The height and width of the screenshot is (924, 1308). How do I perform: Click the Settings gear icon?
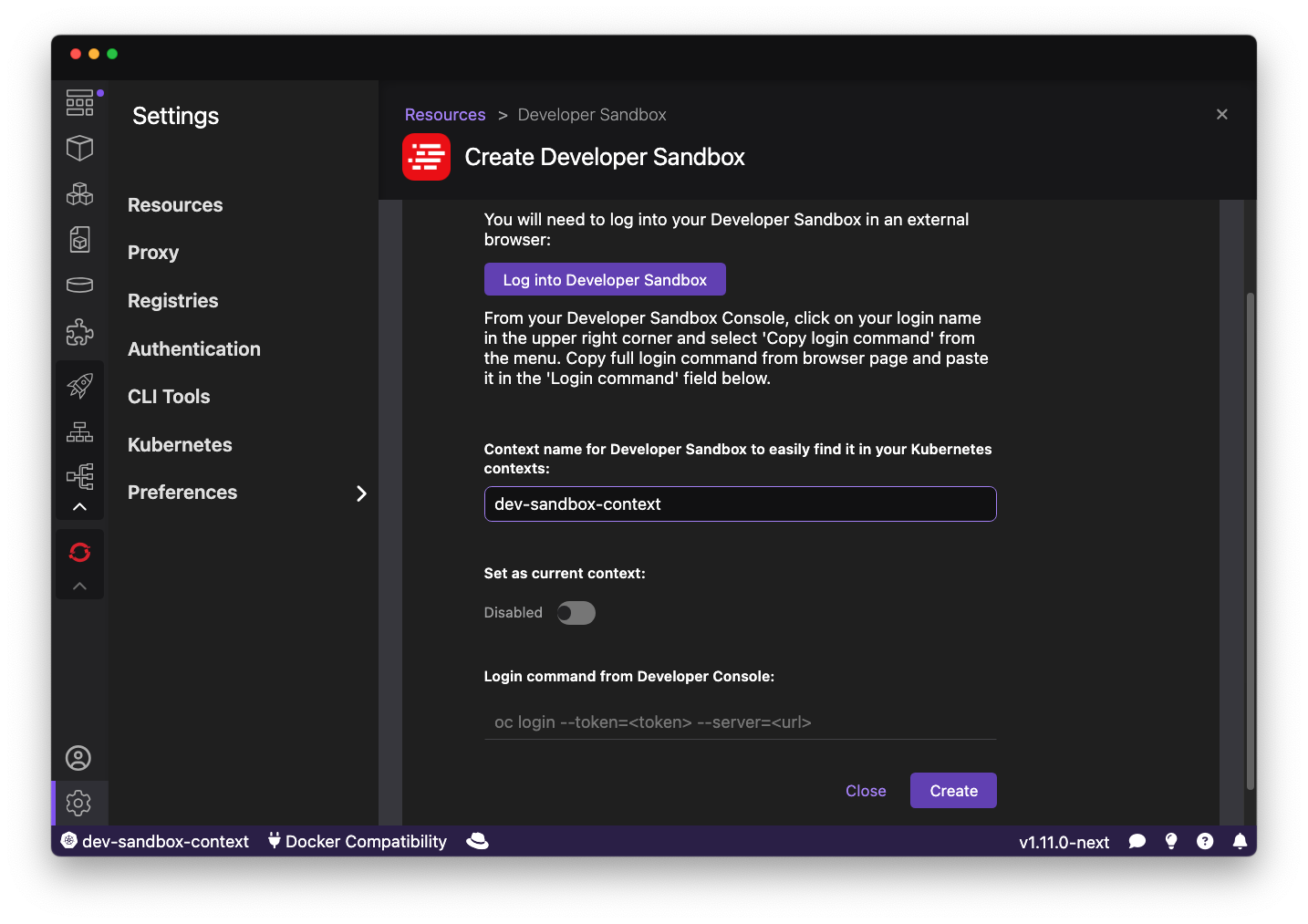[78, 804]
